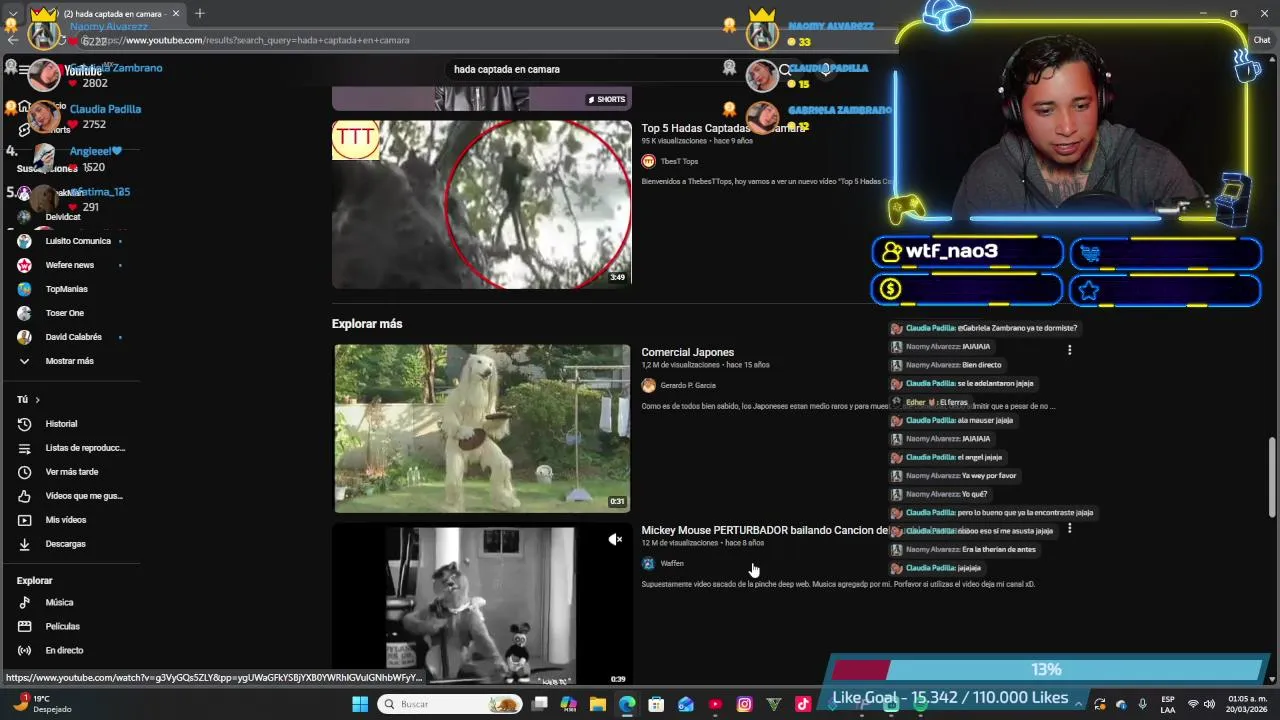Screen dimensions: 1280x720
Task: Open Task View on taskbar
Action: tap(540, 704)
